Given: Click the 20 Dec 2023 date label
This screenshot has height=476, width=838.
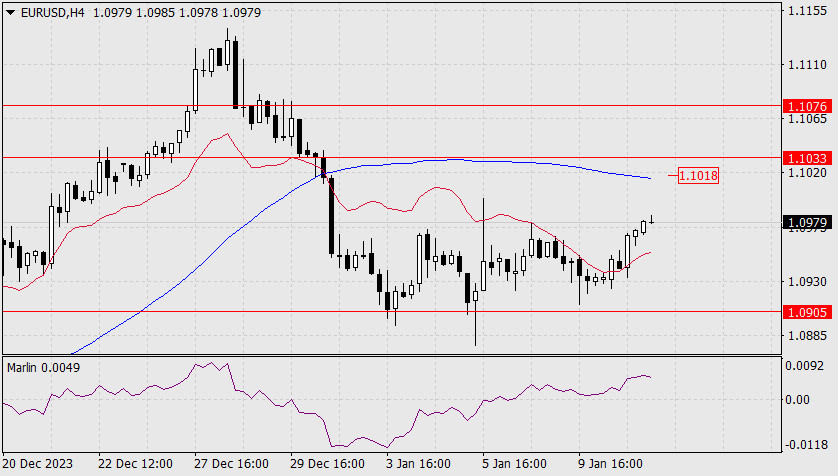Looking at the screenshot, I should click(38, 463).
